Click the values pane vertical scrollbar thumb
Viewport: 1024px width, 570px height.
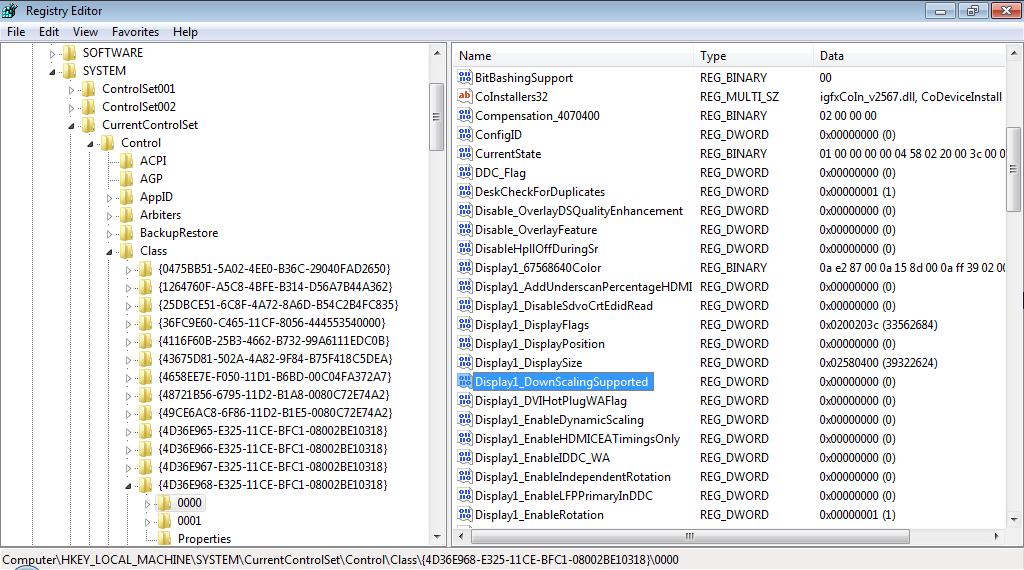[1014, 169]
